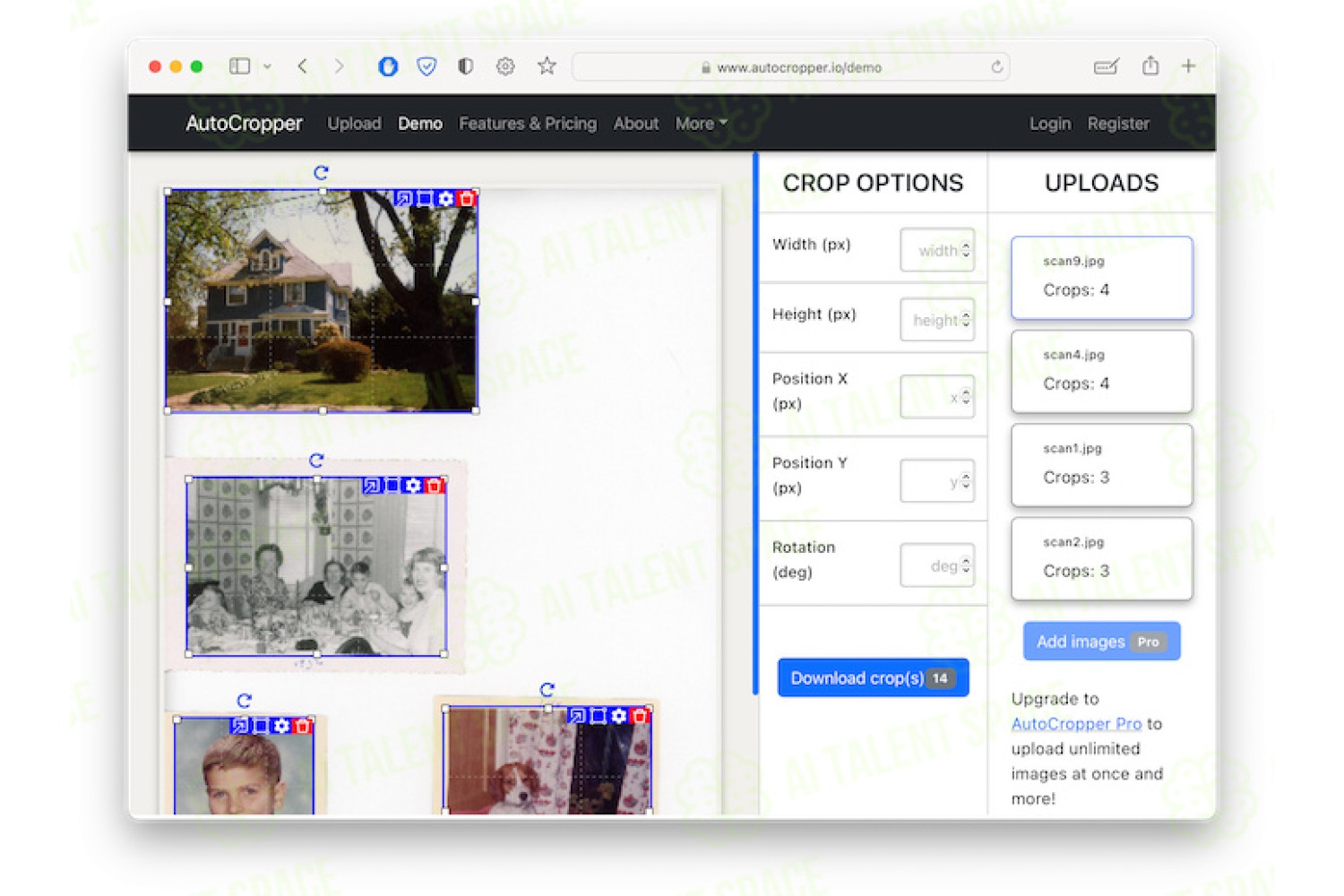The image size is (1344, 896).
Task: Click the star bookmark icon
Action: tap(547, 65)
